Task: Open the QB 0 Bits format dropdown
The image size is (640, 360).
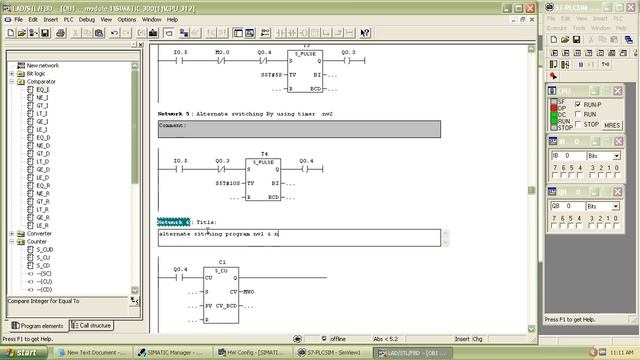Action: [x=615, y=206]
